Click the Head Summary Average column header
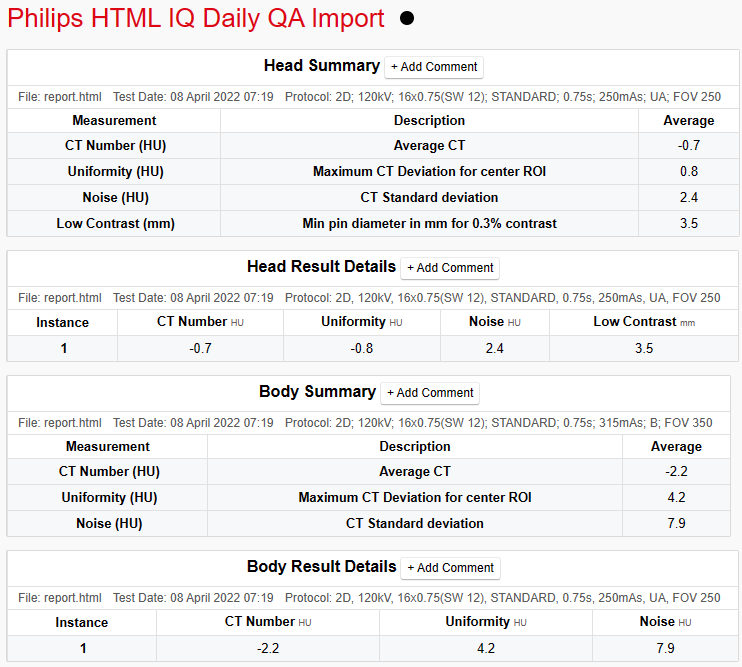Viewport: 742px width, 667px height. [x=688, y=120]
